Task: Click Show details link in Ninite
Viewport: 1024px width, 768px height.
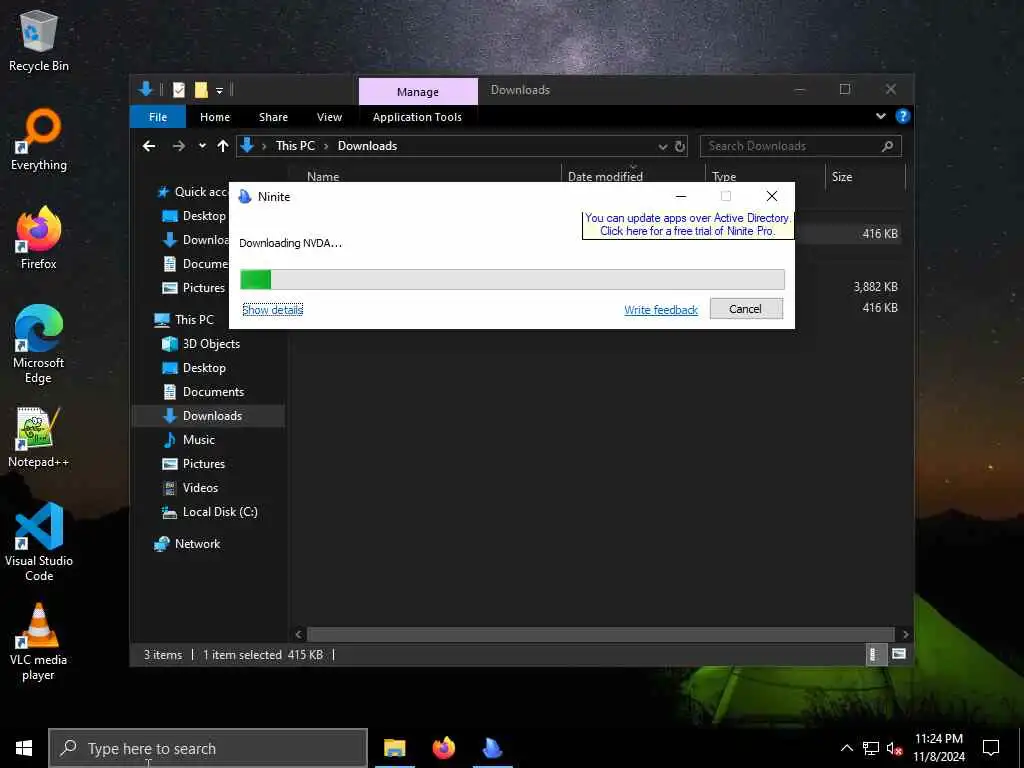Action: 272,310
